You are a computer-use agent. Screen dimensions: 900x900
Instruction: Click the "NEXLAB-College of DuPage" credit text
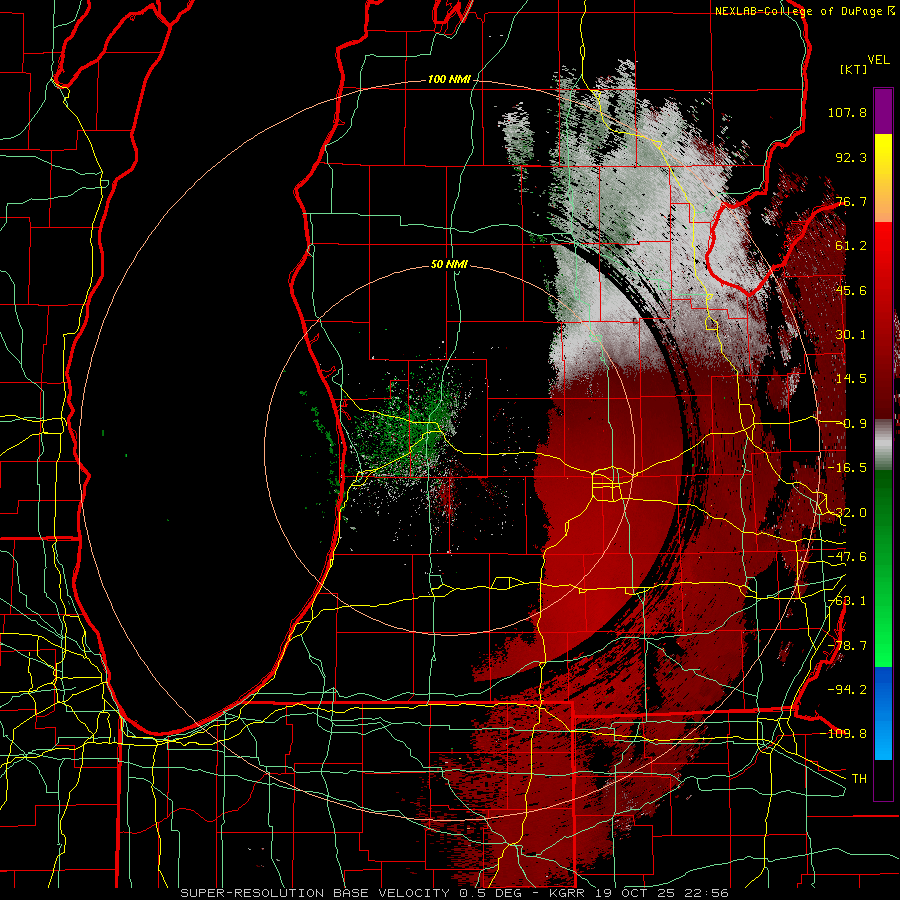click(799, 11)
